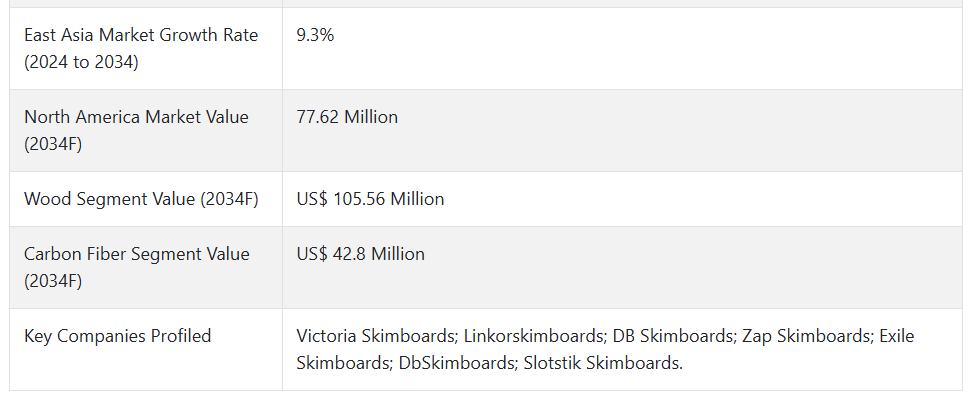Select the 77.62 Million value cell
The height and width of the screenshot is (393, 970).
[x=347, y=117]
